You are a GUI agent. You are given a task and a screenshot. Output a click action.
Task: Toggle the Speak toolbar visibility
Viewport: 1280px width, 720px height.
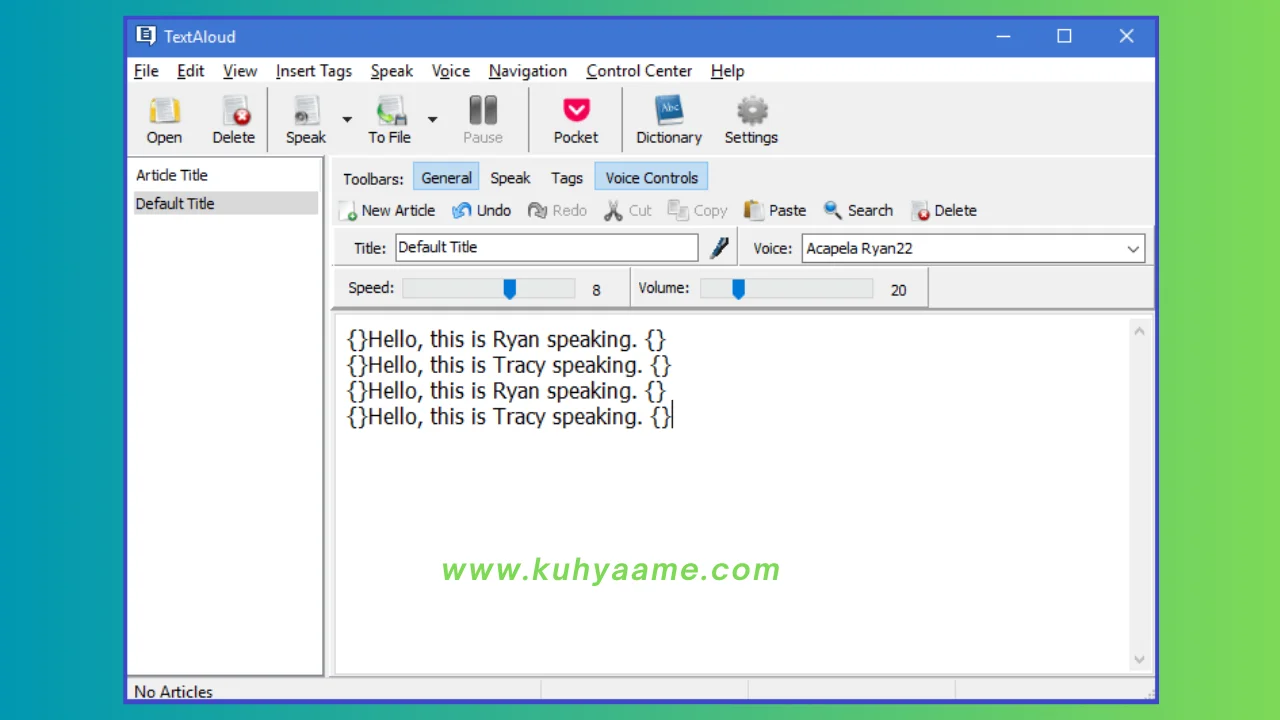510,178
